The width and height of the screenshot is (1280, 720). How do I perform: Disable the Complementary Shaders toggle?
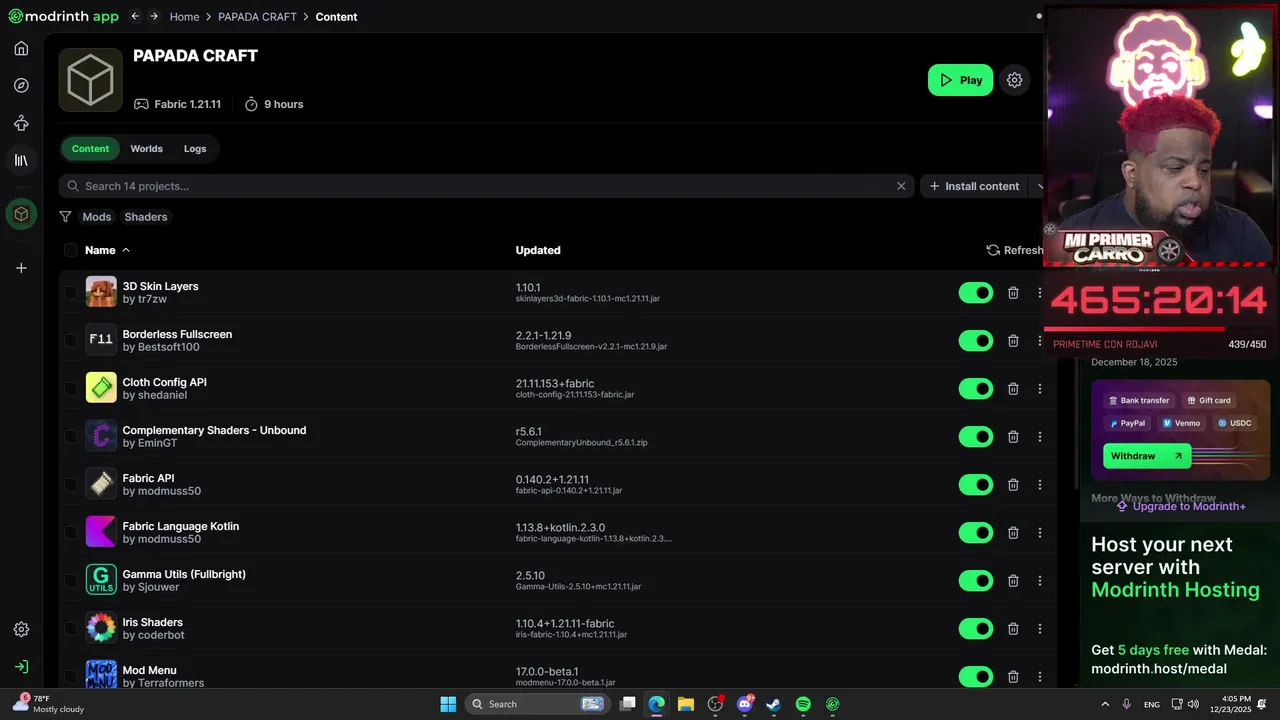[976, 437]
